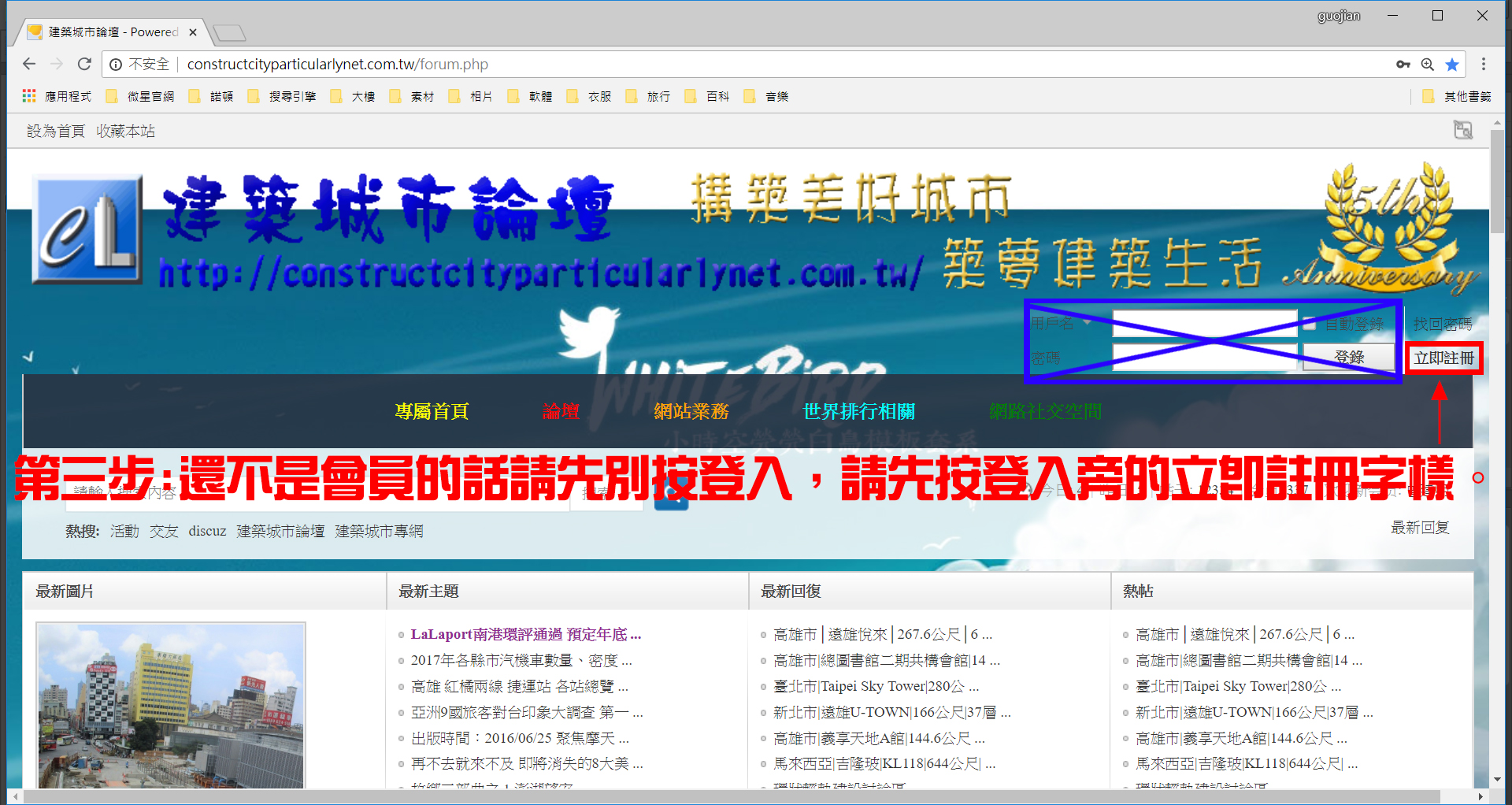Open a new browser tab

tap(229, 33)
